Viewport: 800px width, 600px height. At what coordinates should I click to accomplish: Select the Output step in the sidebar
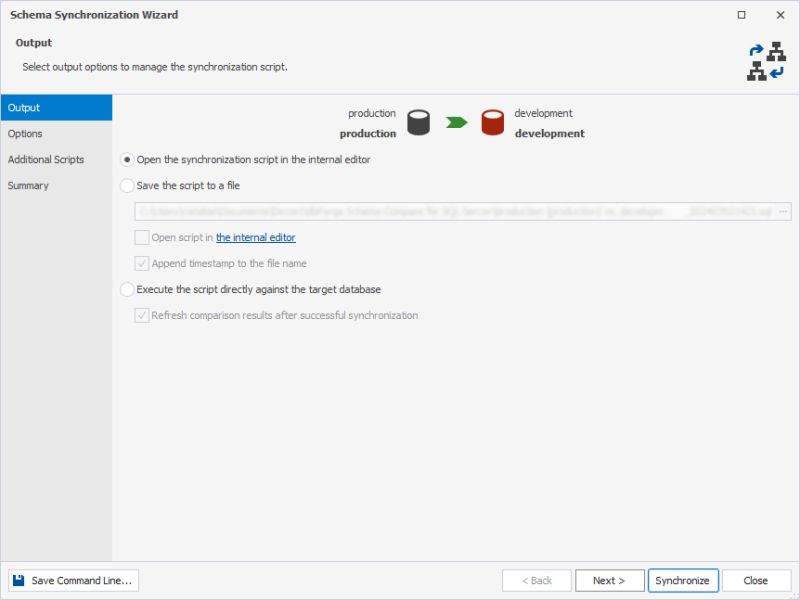22,107
